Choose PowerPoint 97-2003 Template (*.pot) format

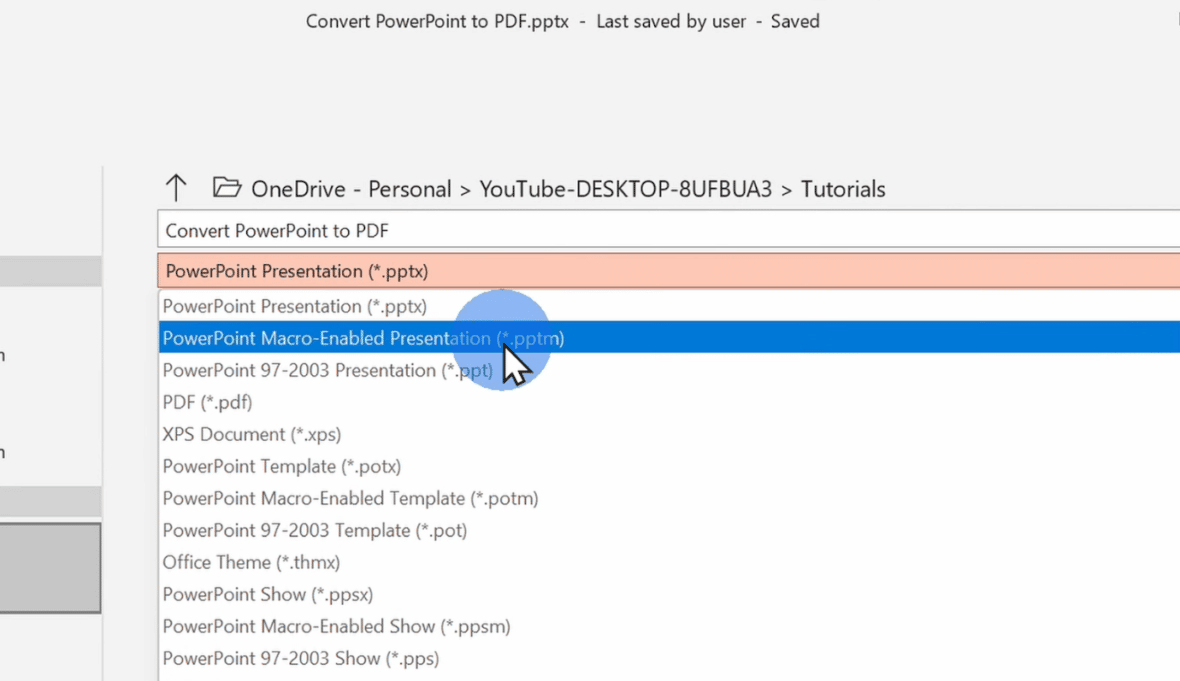coord(315,530)
